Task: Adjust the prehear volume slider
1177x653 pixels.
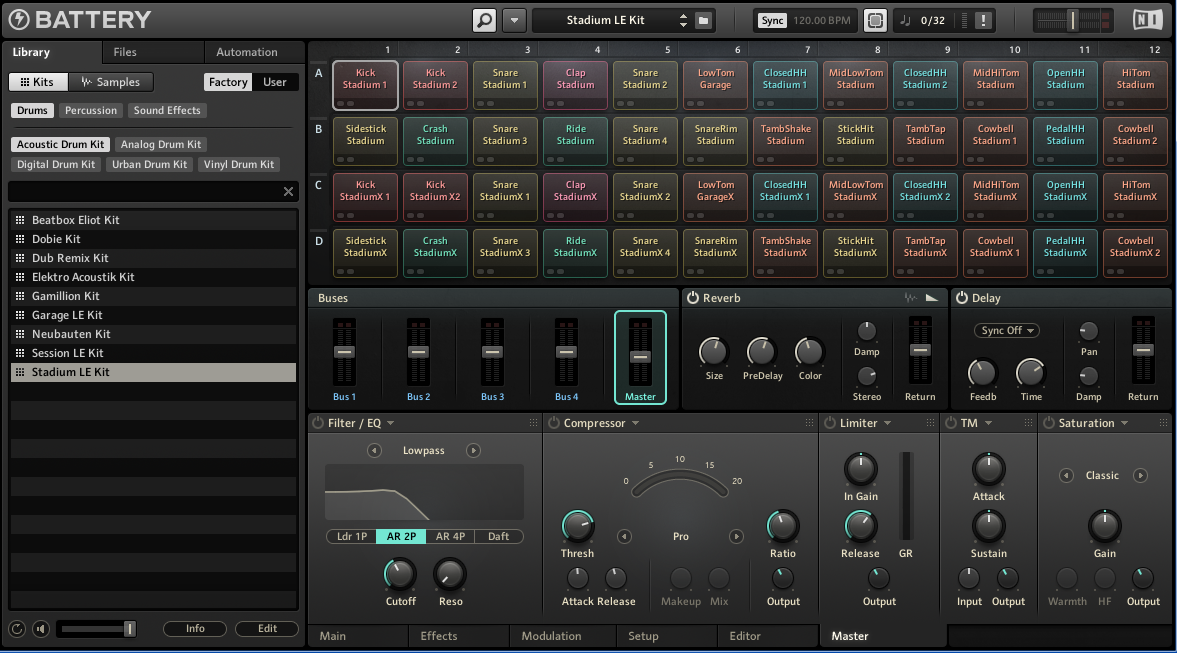Action: click(x=98, y=629)
